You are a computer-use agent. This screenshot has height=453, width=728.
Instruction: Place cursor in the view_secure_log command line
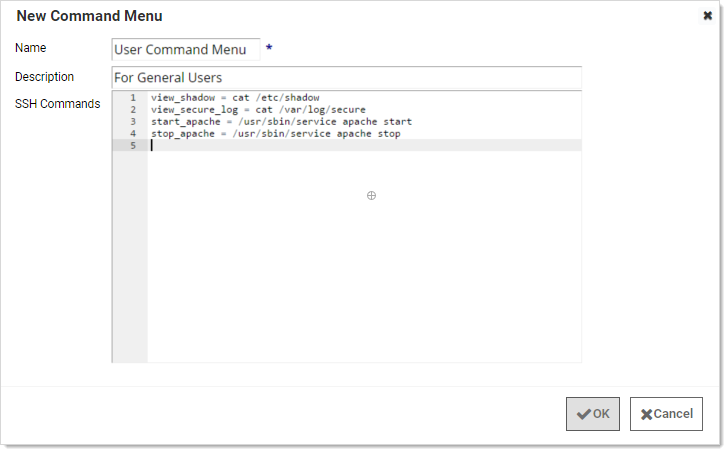tap(258, 110)
